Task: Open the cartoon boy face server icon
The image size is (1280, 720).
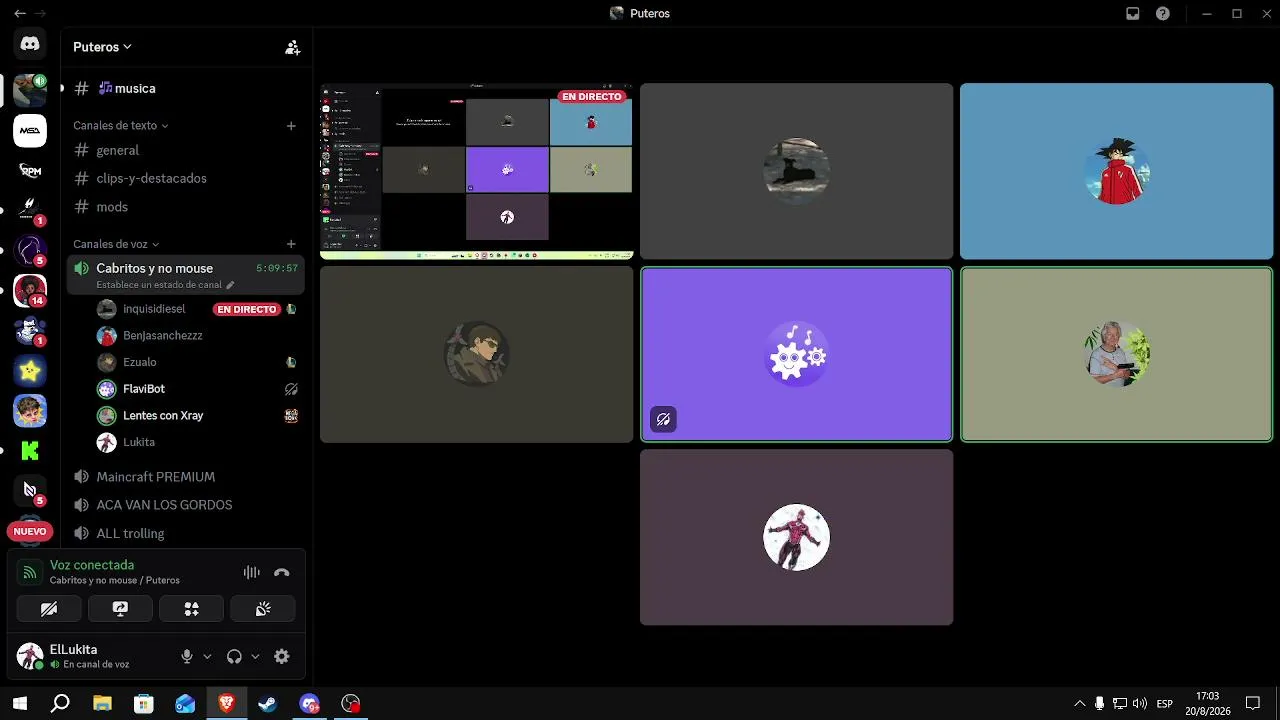Action: coord(30,411)
